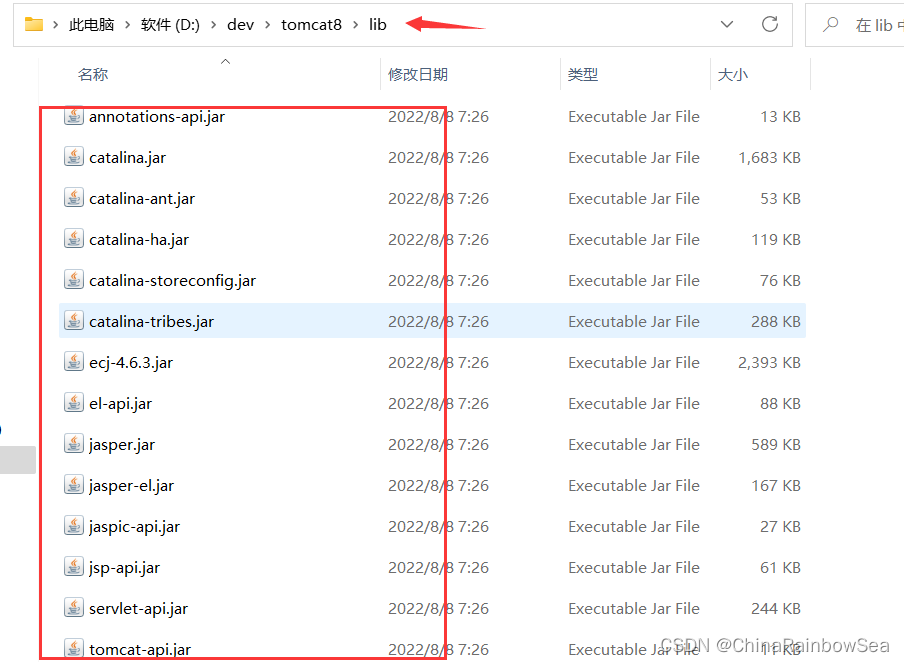Image resolution: width=904 pixels, height=662 pixels.
Task: Go to dev folder in breadcrumb
Action: tap(240, 25)
